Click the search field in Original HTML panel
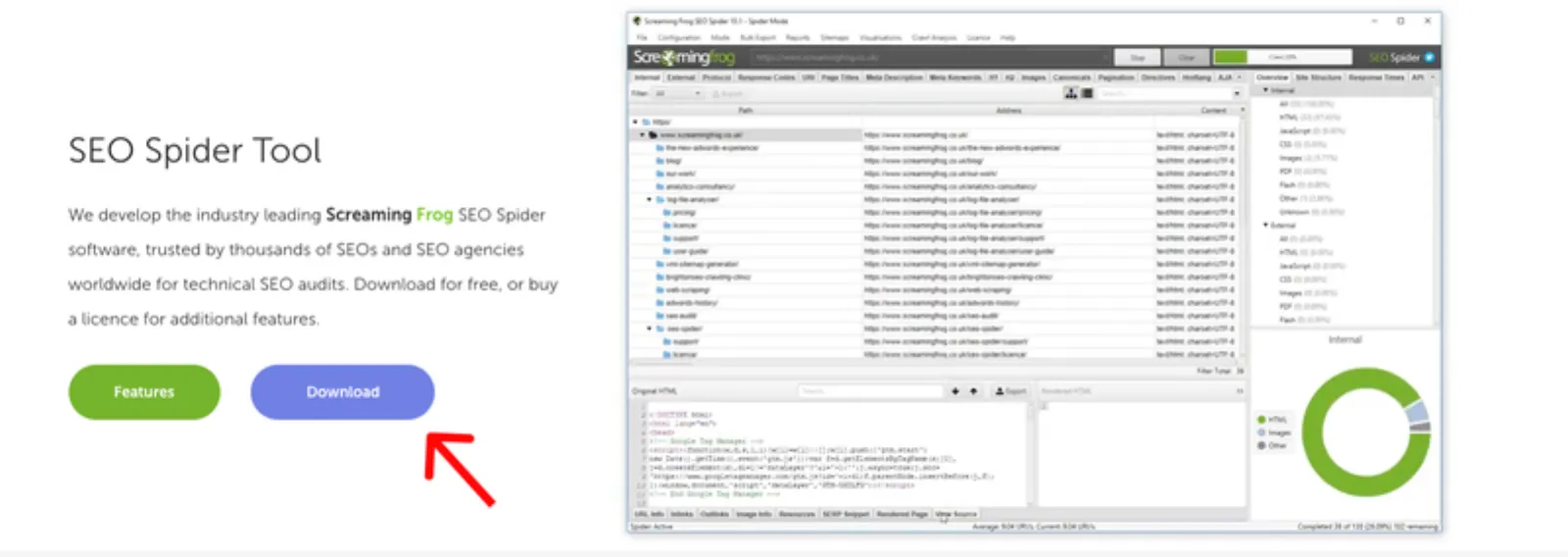The width and height of the screenshot is (1568, 557). [870, 391]
